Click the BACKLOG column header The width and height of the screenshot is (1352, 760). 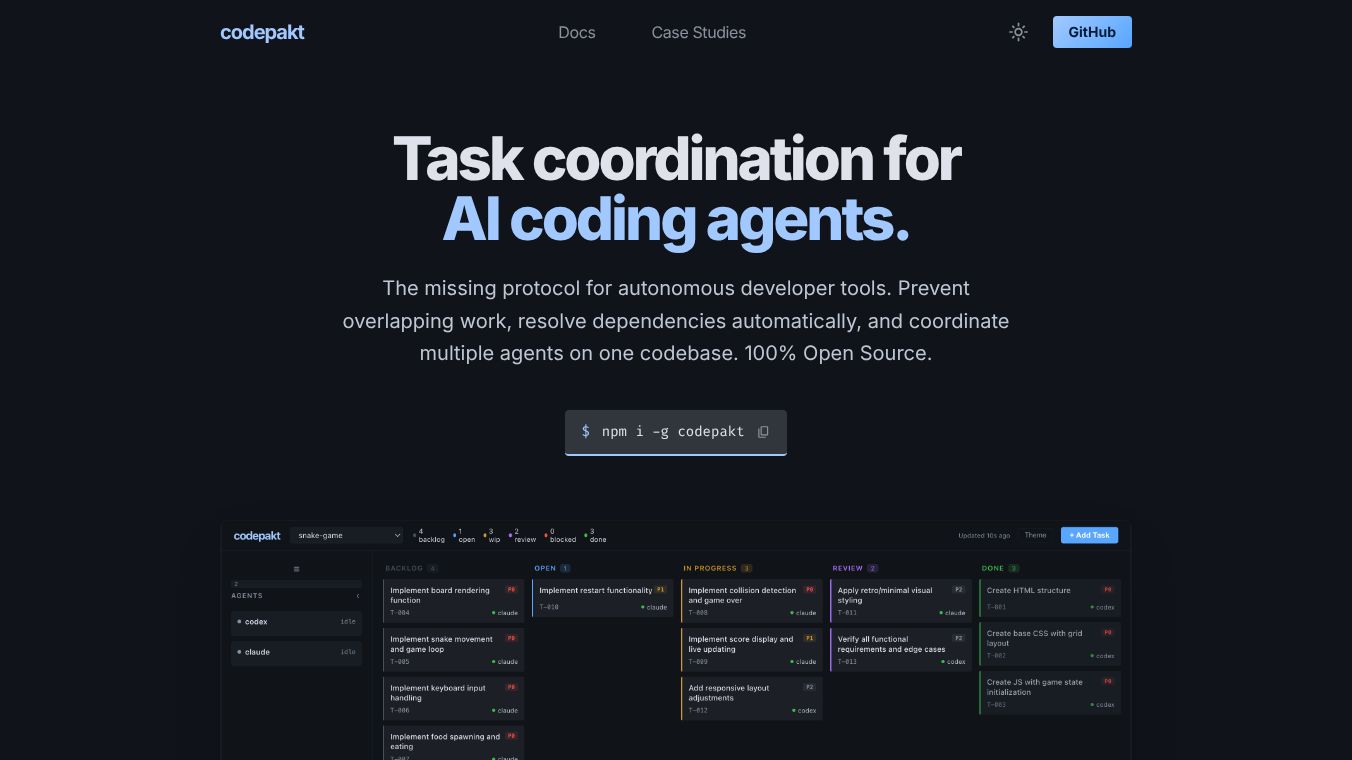click(x=411, y=568)
